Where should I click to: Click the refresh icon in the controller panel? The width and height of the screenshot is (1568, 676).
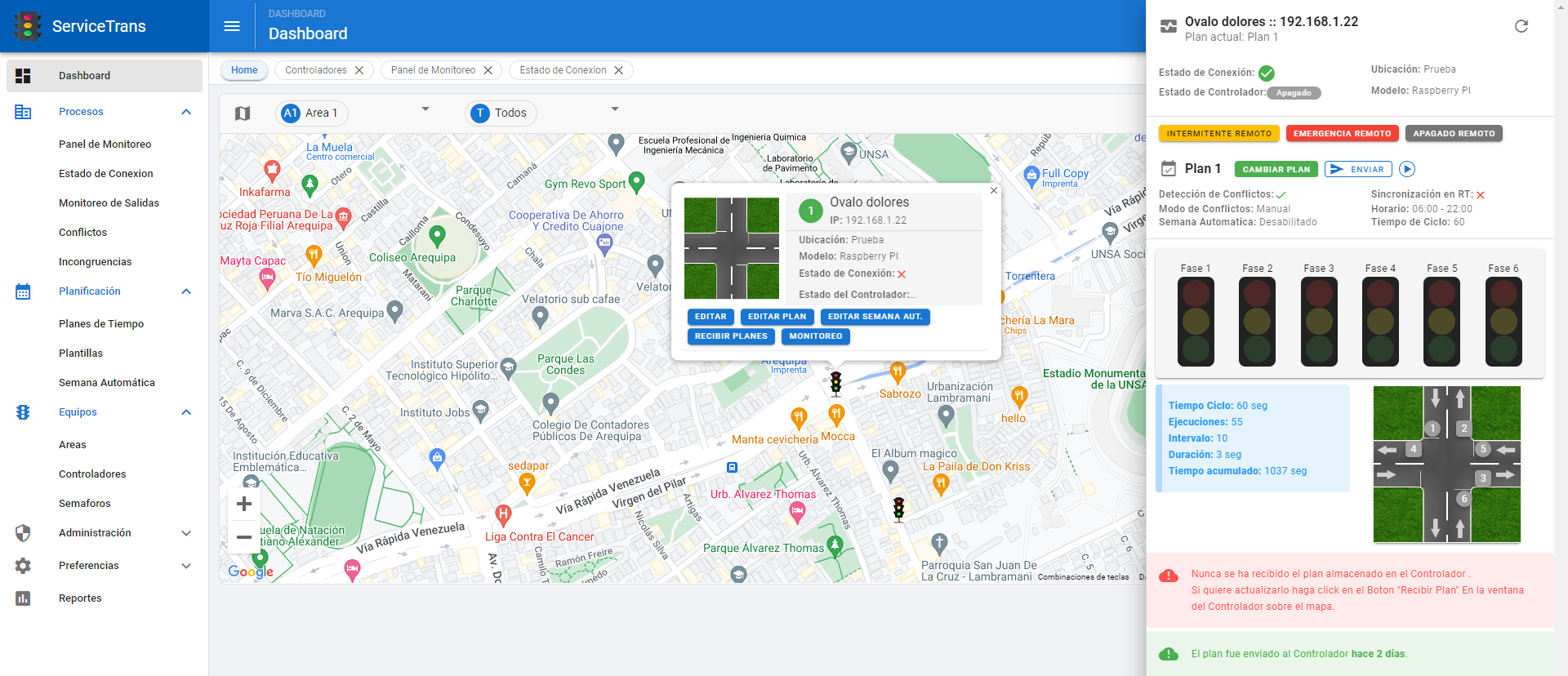click(1521, 26)
